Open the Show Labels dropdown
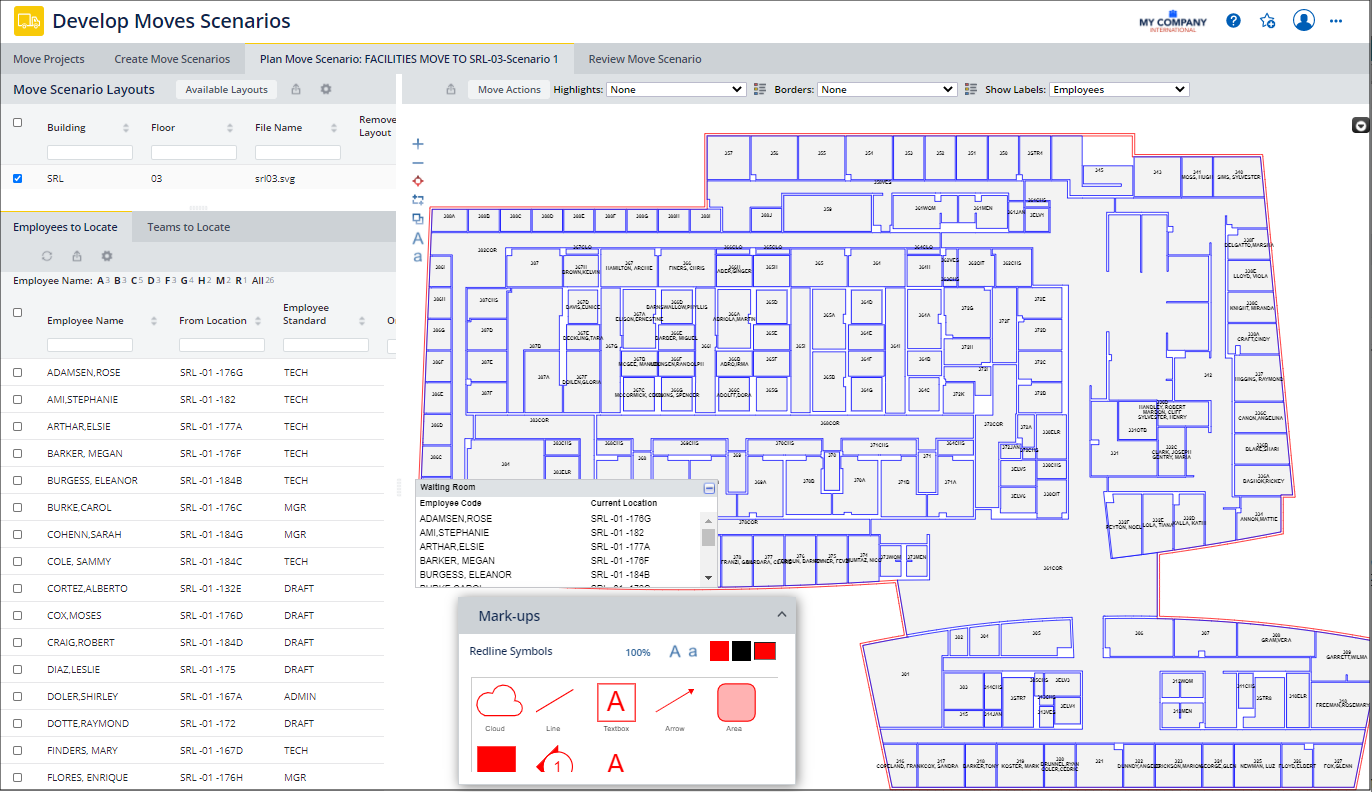The height and width of the screenshot is (792, 1372). click(1118, 89)
